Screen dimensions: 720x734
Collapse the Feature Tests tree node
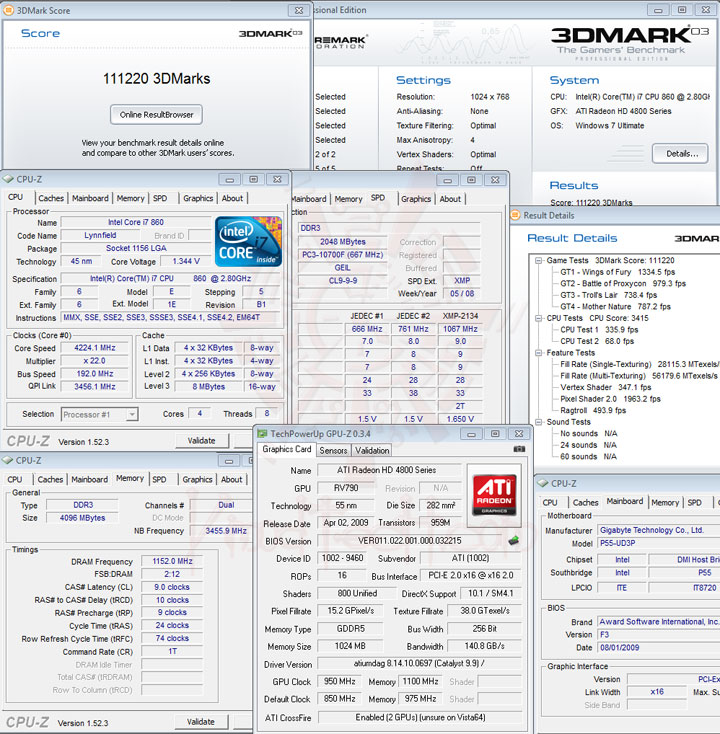(x=539, y=353)
